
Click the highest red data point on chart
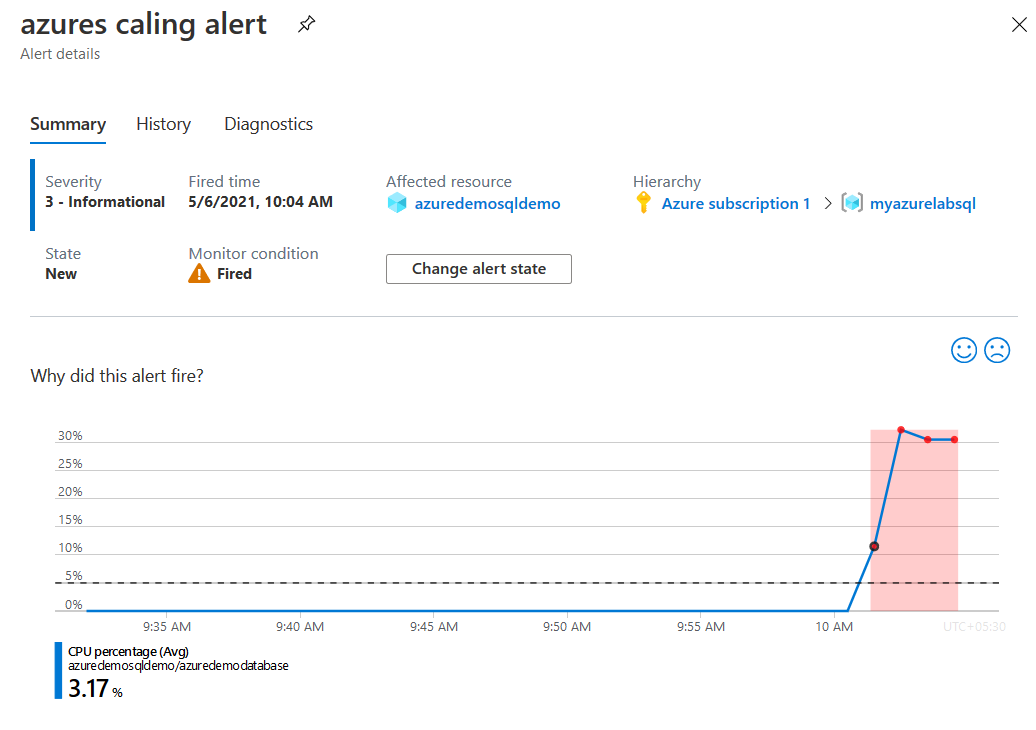pos(901,430)
